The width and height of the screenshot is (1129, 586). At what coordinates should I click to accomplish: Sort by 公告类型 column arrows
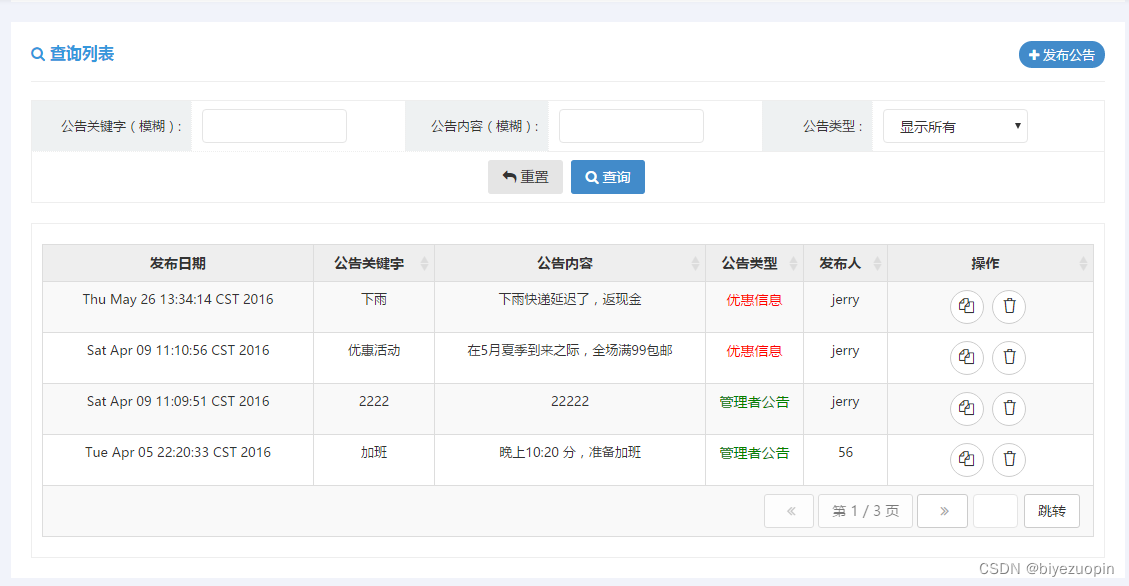click(x=793, y=263)
